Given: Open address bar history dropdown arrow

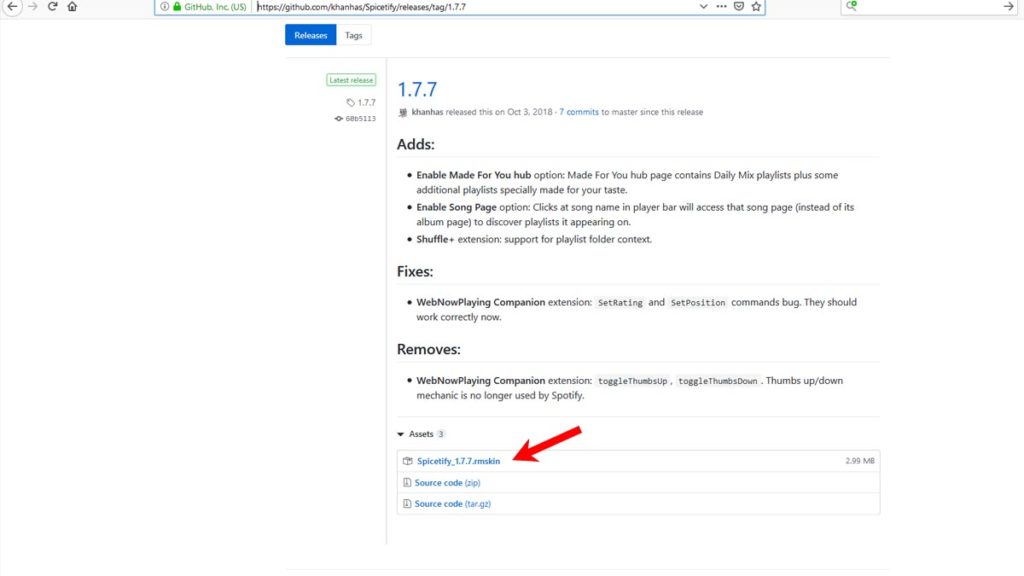Looking at the screenshot, I should tap(703, 7).
